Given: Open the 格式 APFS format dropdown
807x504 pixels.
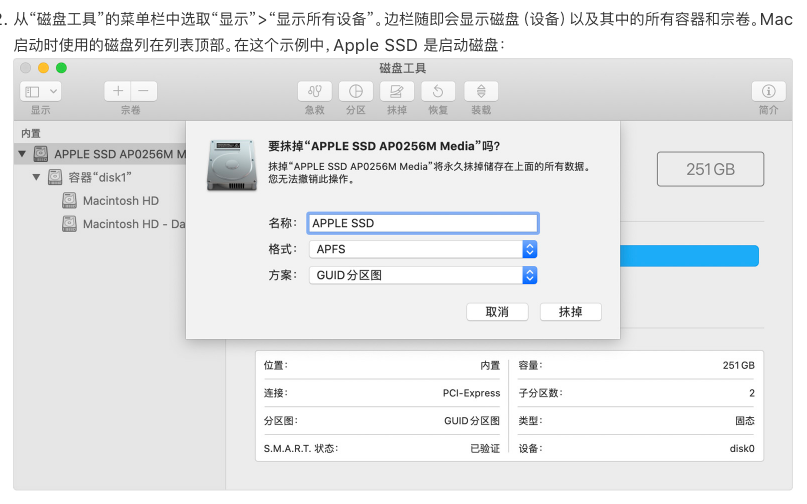Looking at the screenshot, I should (423, 249).
